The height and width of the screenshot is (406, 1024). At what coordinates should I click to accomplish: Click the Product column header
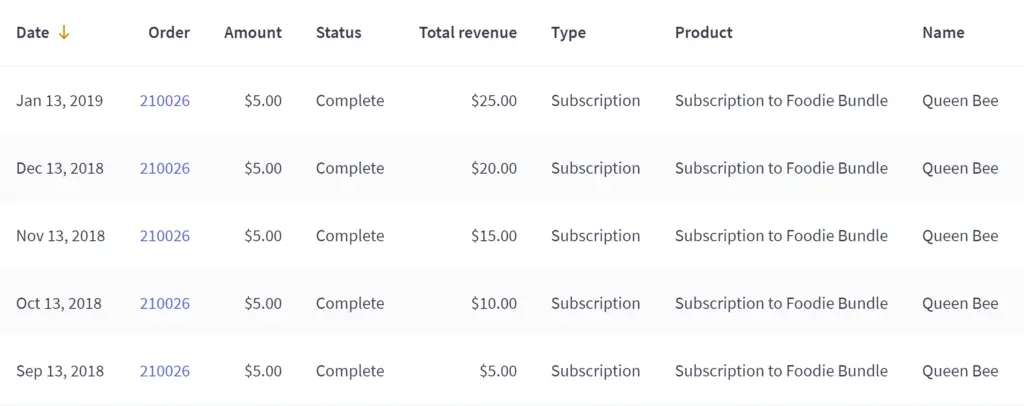click(x=704, y=33)
